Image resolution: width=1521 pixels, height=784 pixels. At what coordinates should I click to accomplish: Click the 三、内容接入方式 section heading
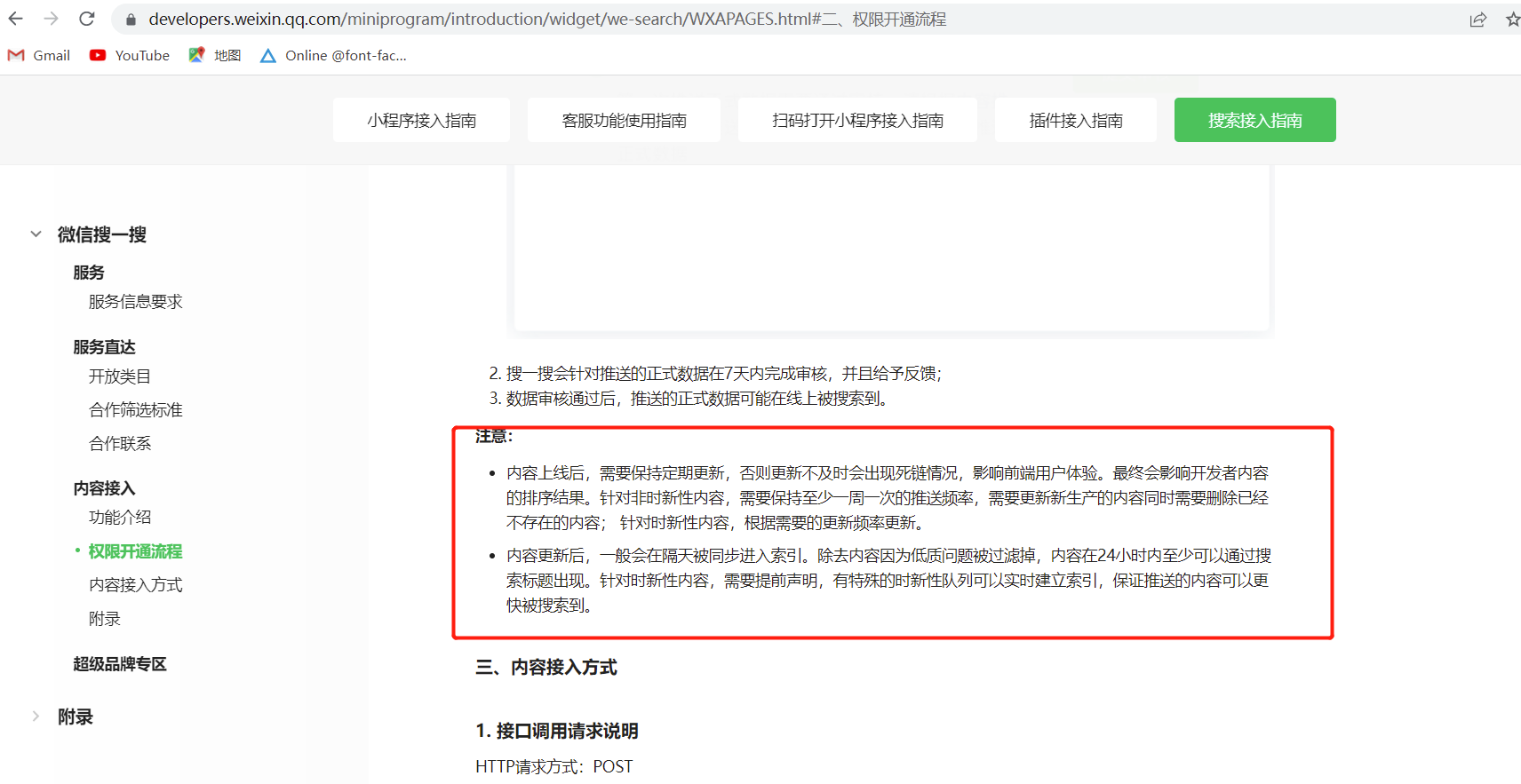(x=546, y=667)
